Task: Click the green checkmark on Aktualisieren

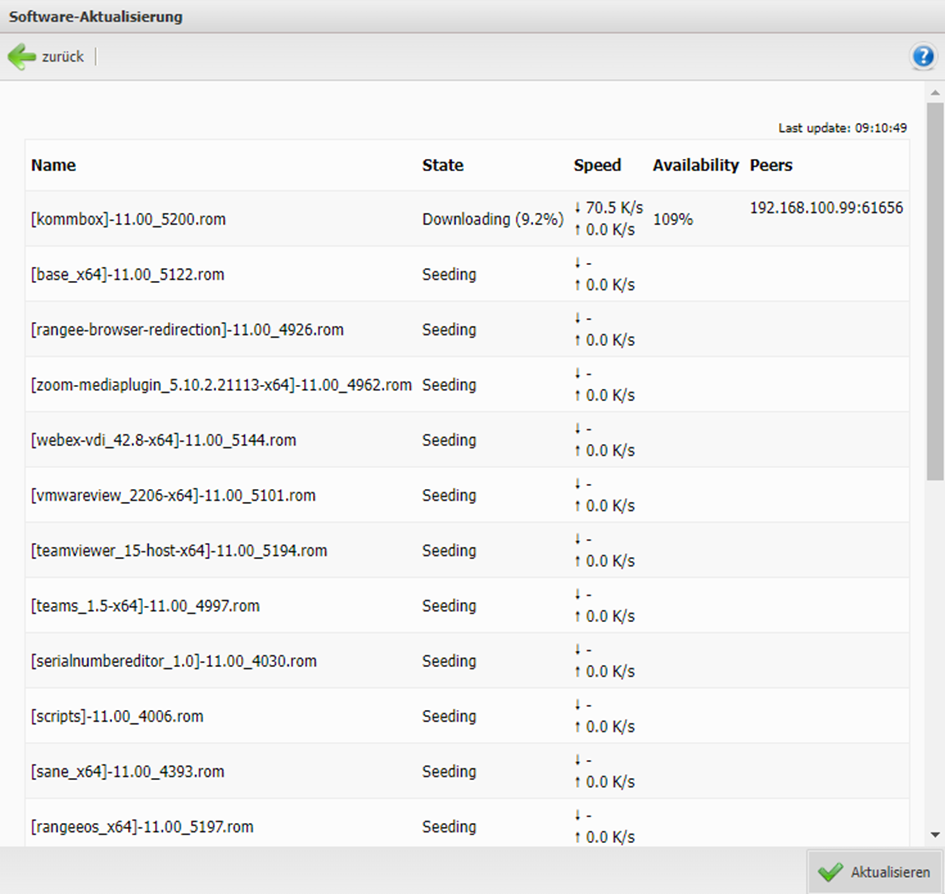Action: [x=832, y=871]
